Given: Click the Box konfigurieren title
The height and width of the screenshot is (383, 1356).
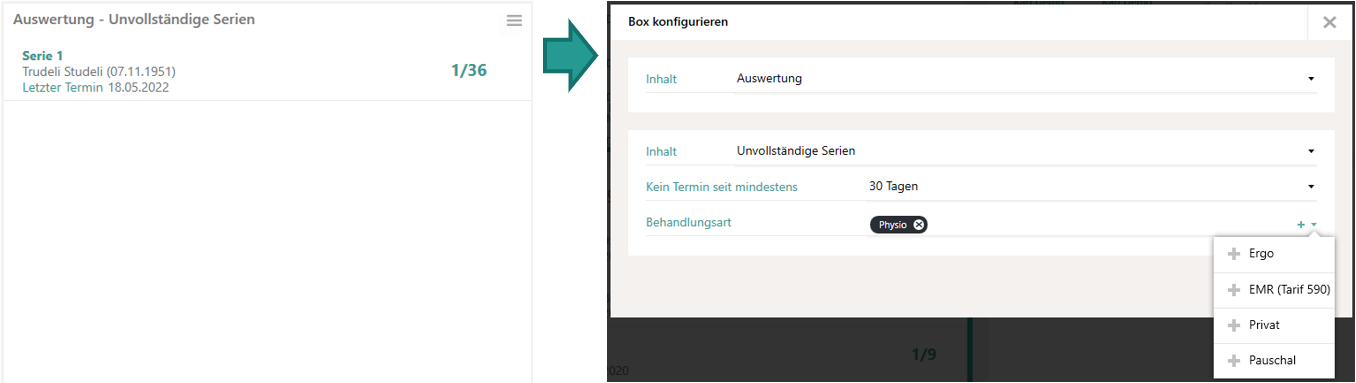Looking at the screenshot, I should tap(678, 21).
